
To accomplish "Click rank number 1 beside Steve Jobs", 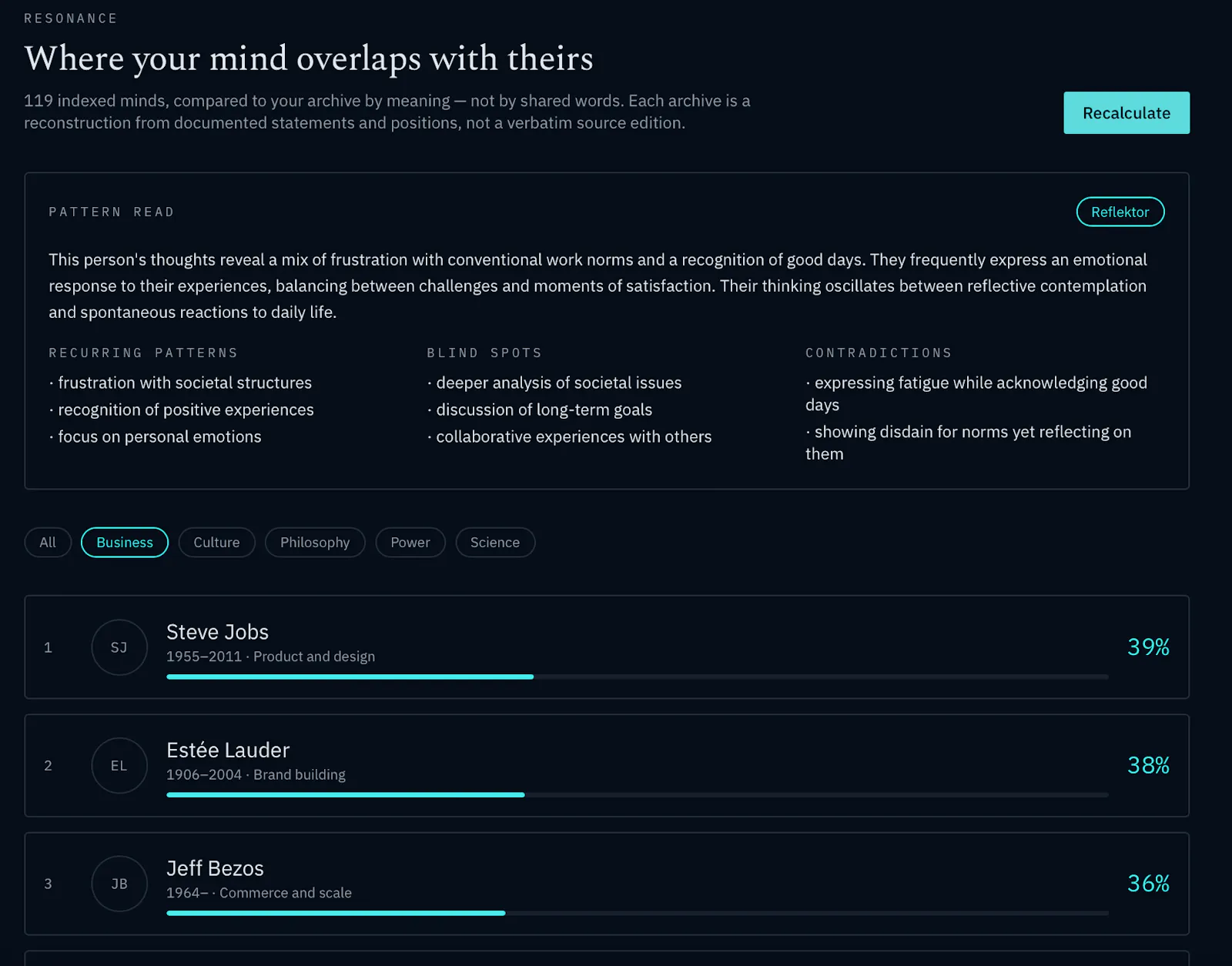I will [48, 647].
